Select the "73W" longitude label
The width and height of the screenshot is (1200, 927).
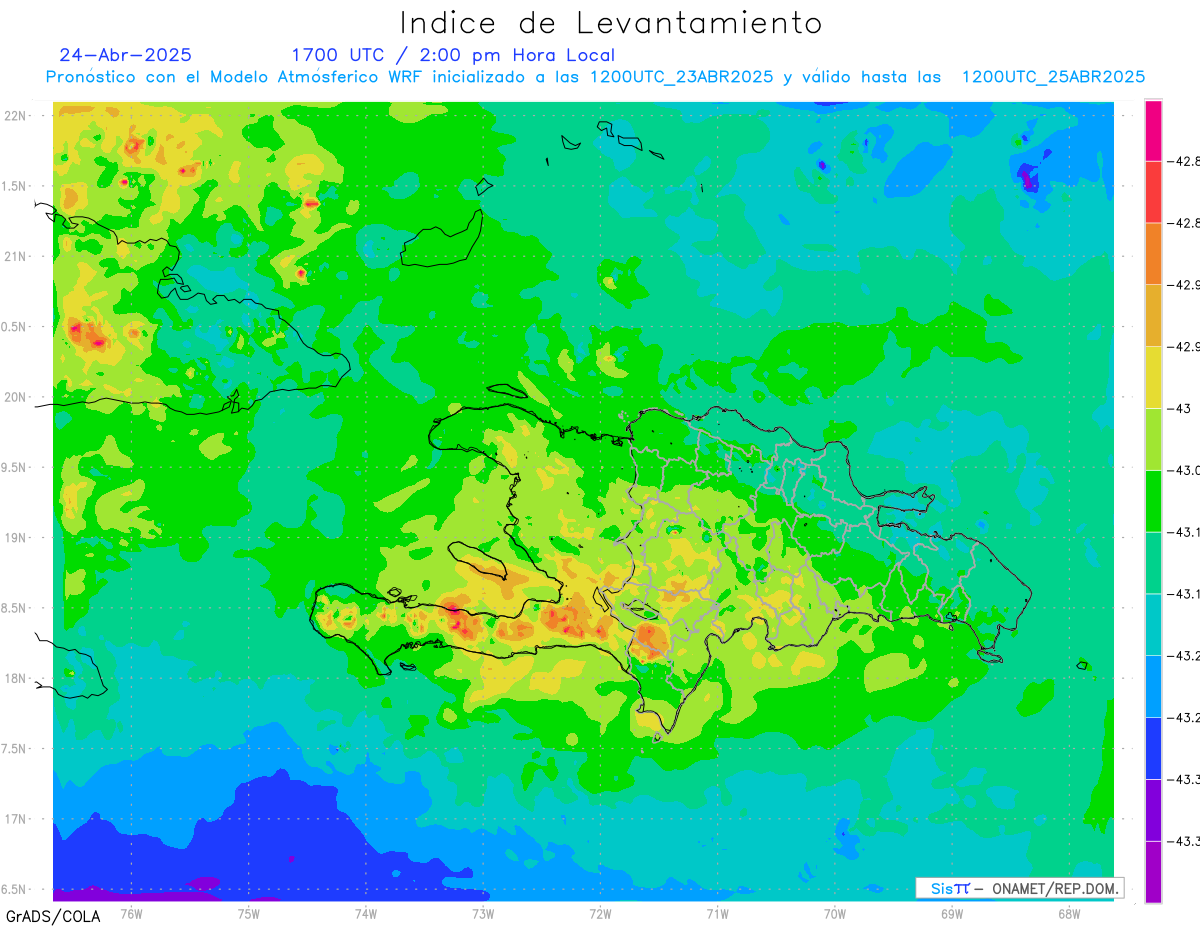tap(483, 913)
